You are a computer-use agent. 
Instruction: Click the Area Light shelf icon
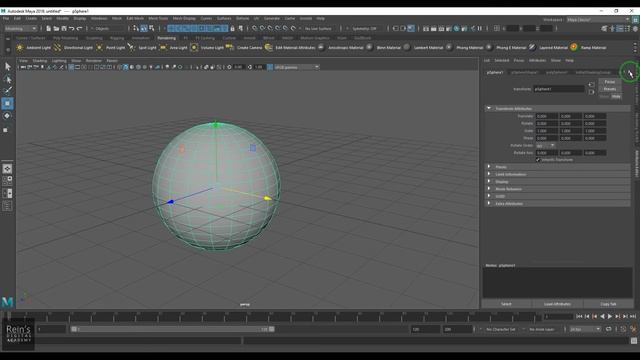[x=163, y=47]
